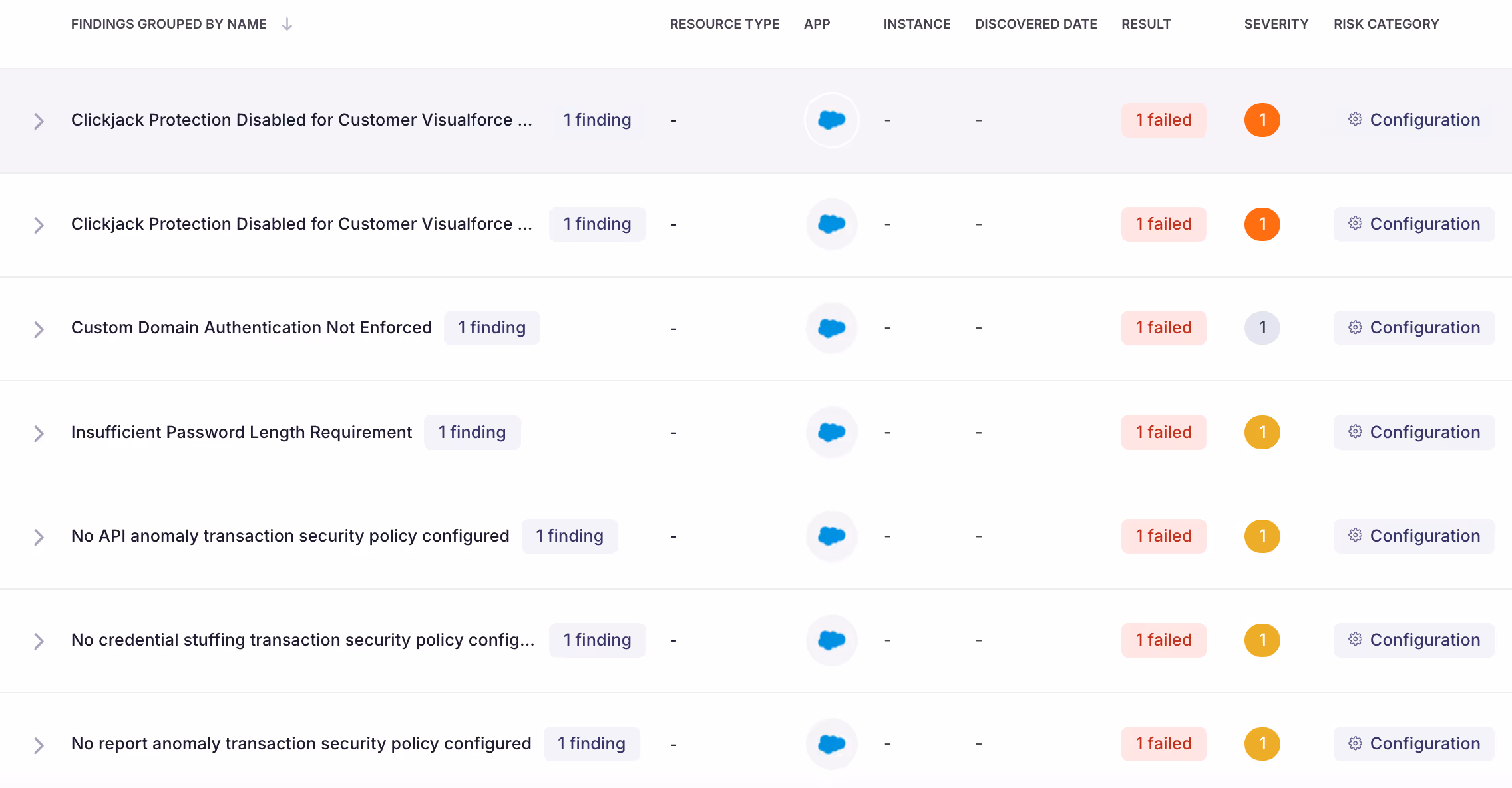Click yellow severity badge for No API anomaly
1512x788 pixels.
point(1262,536)
